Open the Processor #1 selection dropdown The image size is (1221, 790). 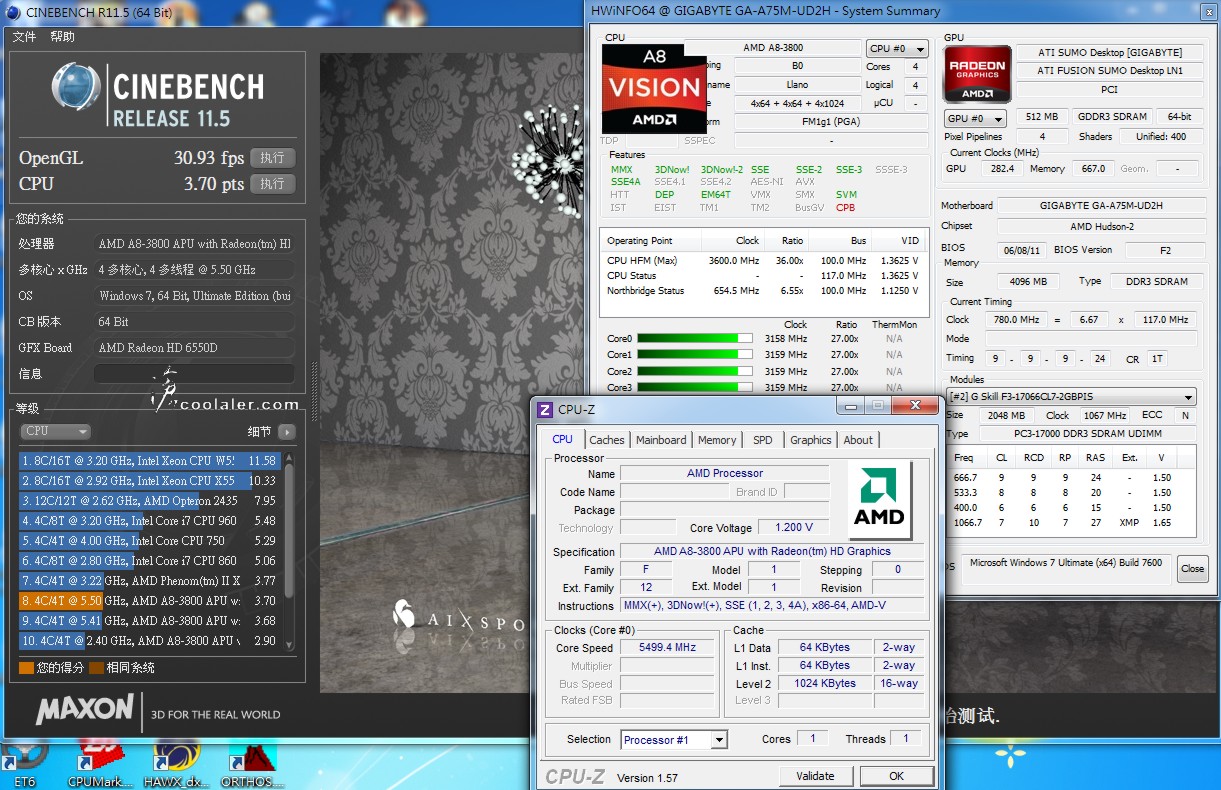coord(674,740)
